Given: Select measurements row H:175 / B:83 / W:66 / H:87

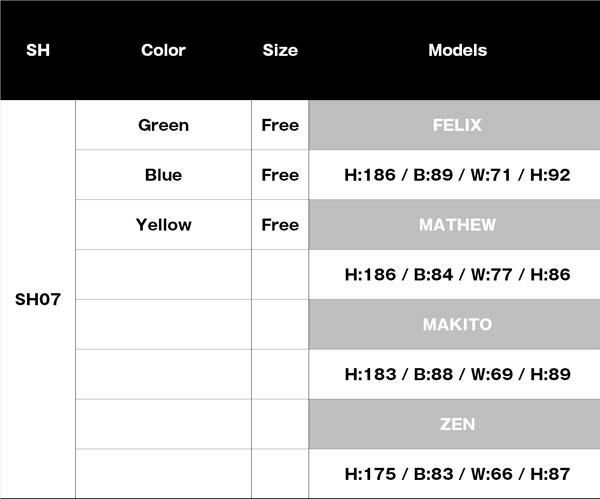Looking at the screenshot, I should point(457,473).
